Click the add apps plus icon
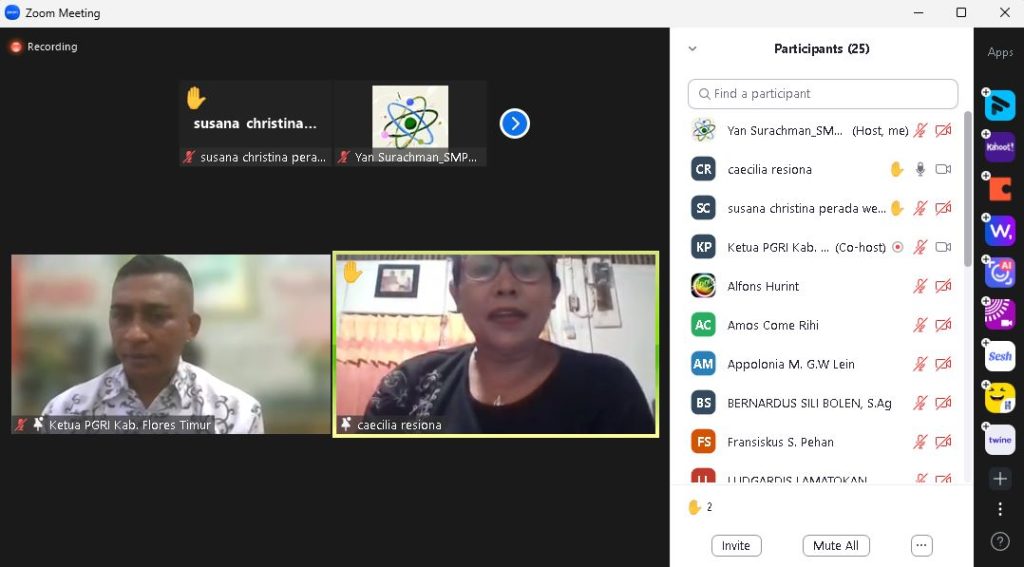Image resolution: width=1024 pixels, height=567 pixels. 1000,479
